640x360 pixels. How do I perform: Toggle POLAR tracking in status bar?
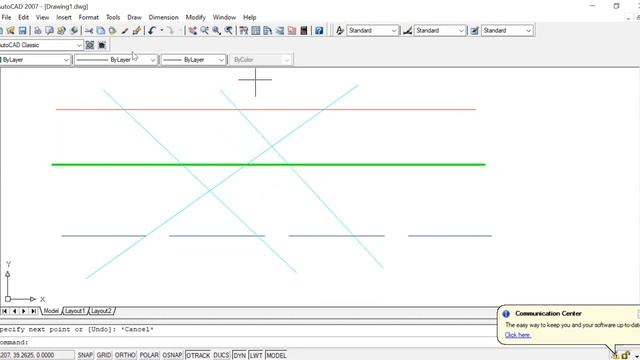149,356
